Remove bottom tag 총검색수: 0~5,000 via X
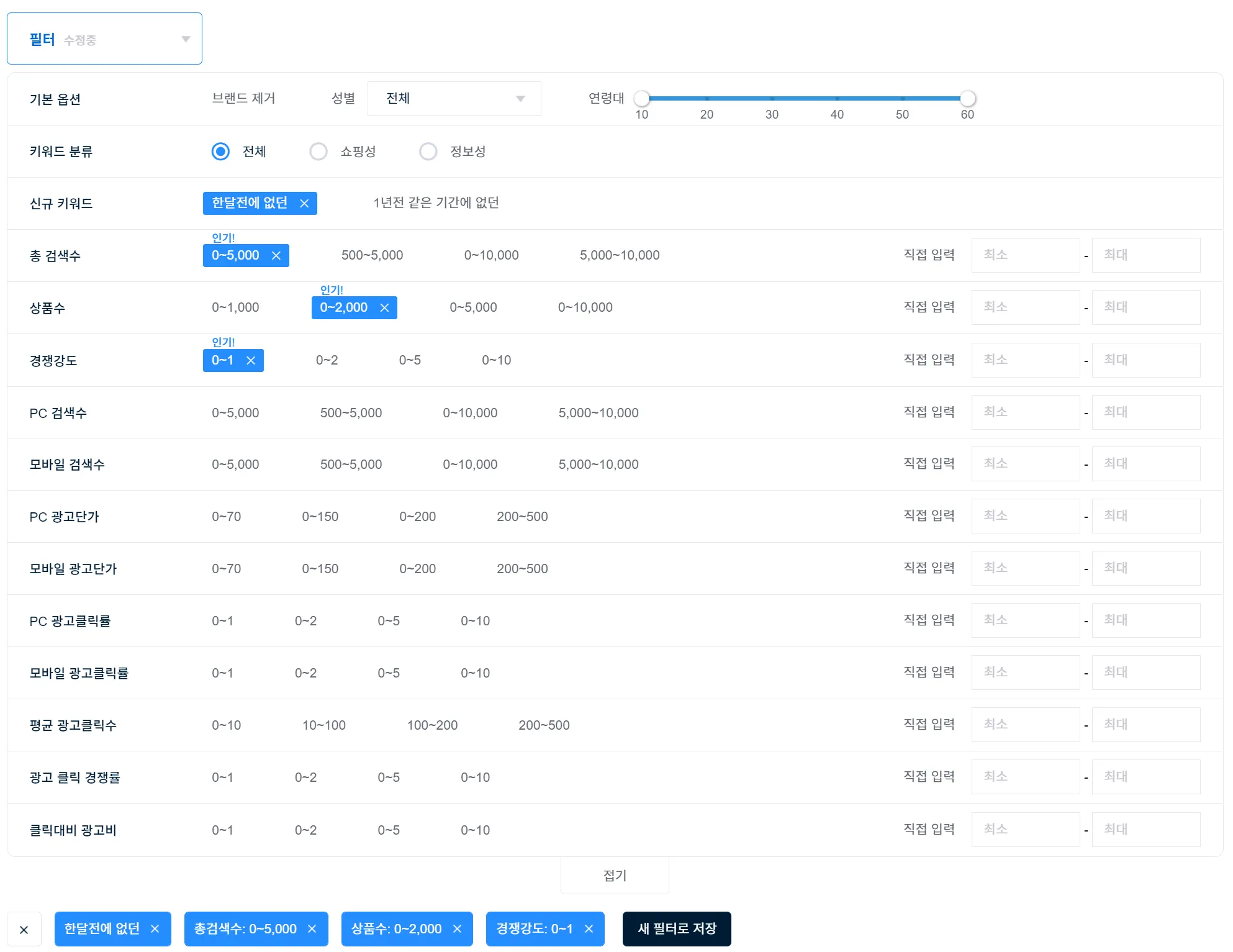 (312, 929)
